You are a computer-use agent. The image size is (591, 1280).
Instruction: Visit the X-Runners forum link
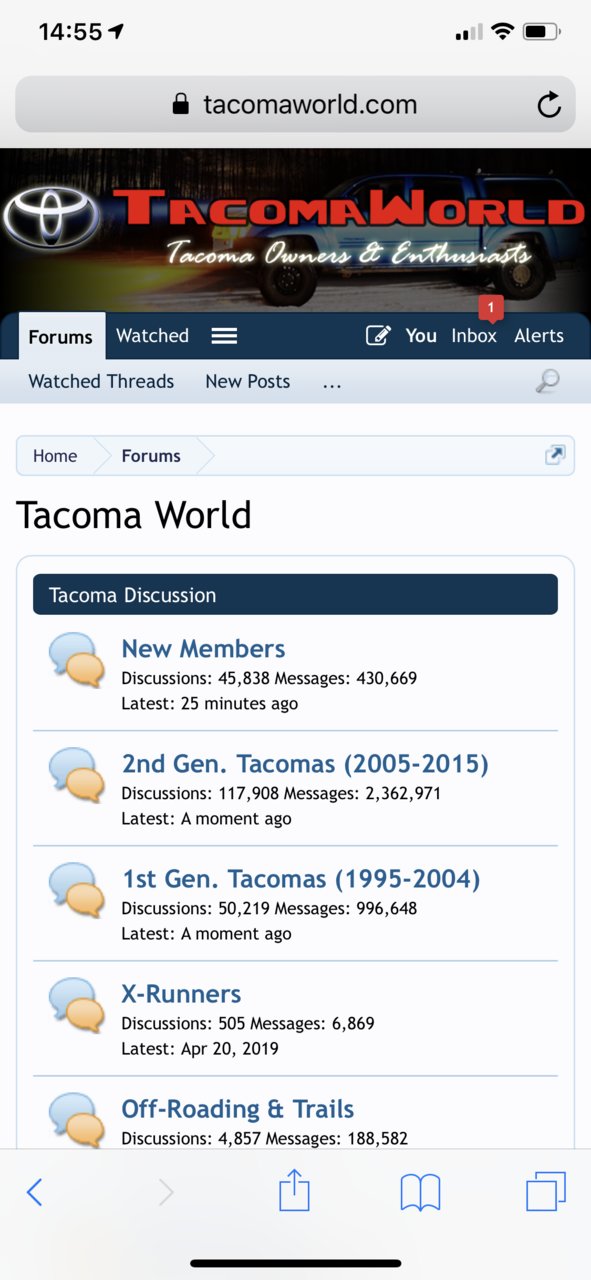[x=181, y=994]
